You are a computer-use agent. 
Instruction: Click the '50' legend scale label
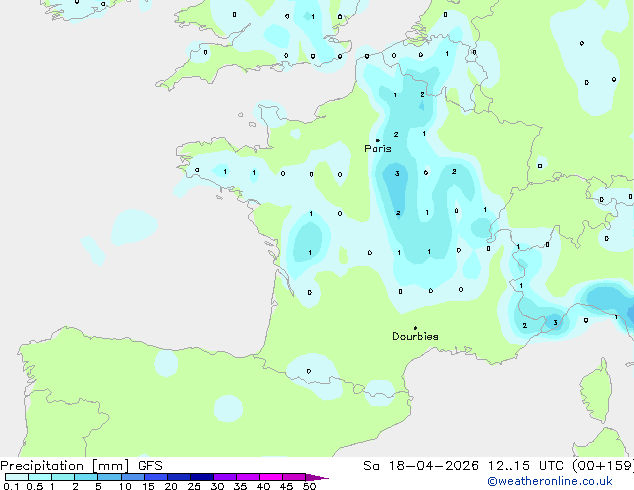coord(309,486)
